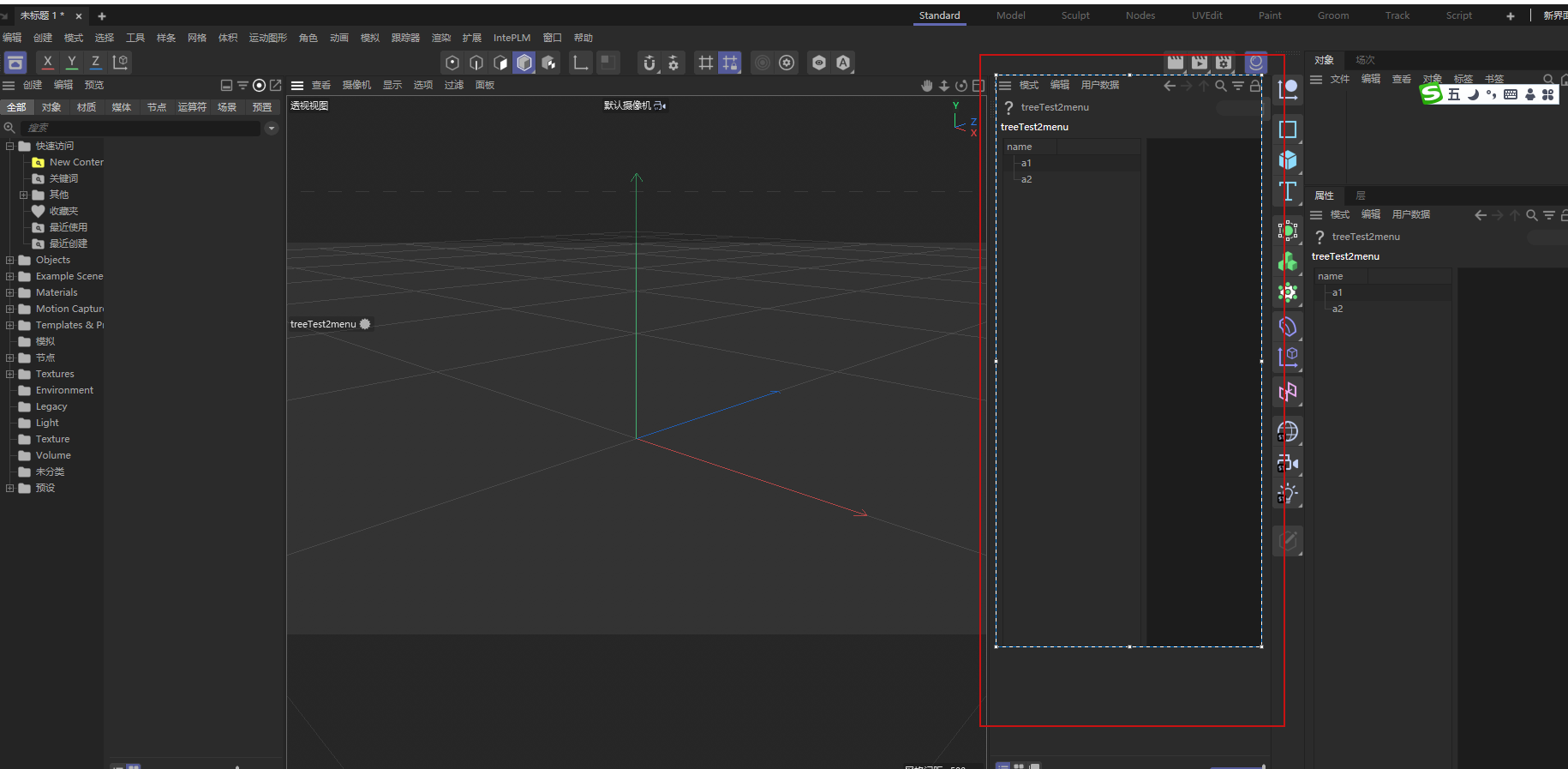The height and width of the screenshot is (769, 1568).
Task: Open the Cloner MoGraph tool icon
Action: click(1287, 262)
